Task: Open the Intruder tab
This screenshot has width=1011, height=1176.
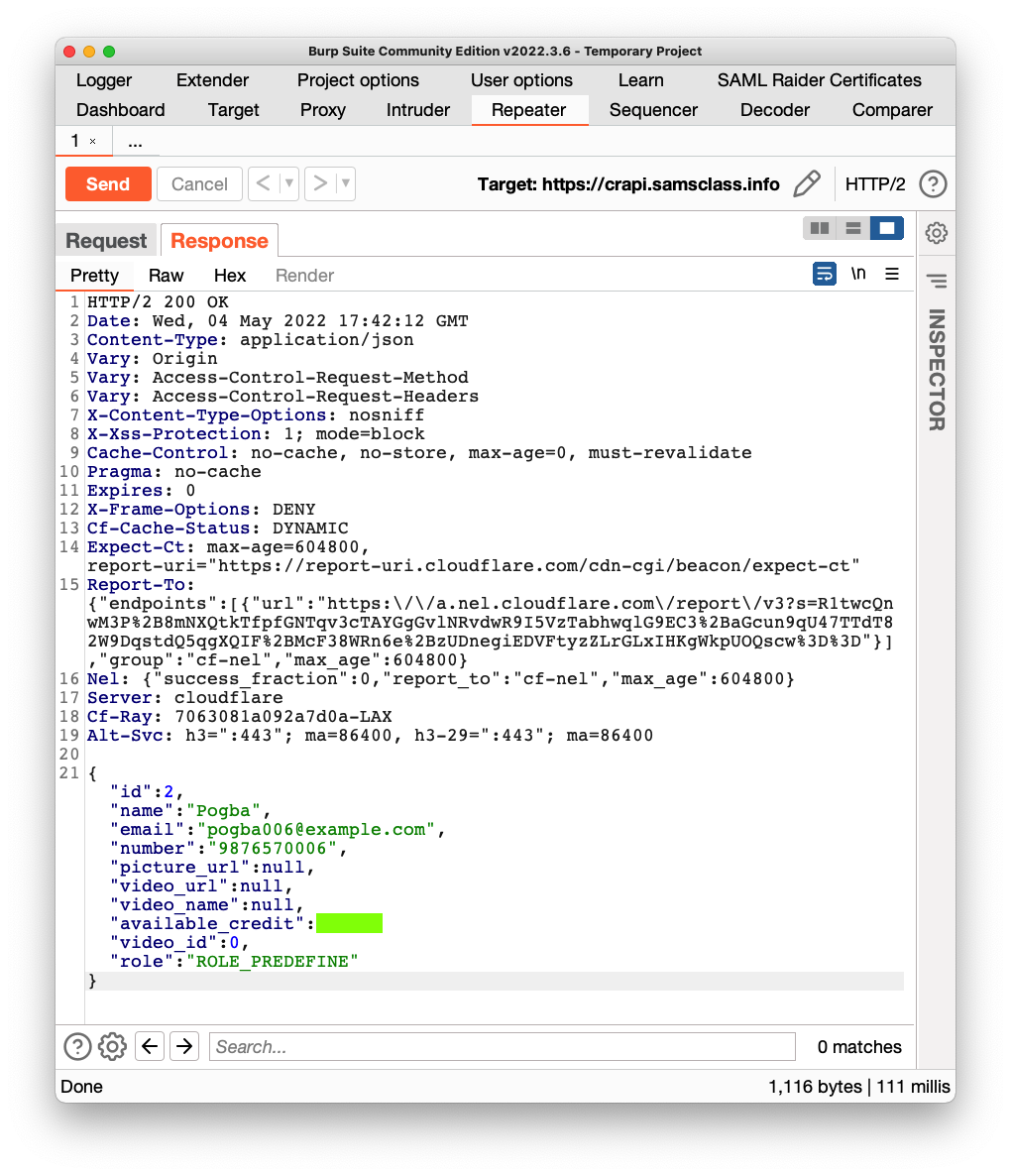Action: (417, 110)
